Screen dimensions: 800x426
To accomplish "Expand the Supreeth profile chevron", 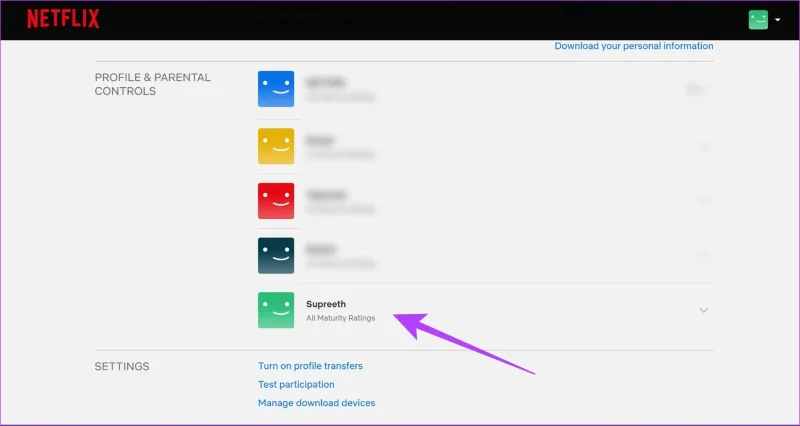I will pyautogui.click(x=704, y=310).
